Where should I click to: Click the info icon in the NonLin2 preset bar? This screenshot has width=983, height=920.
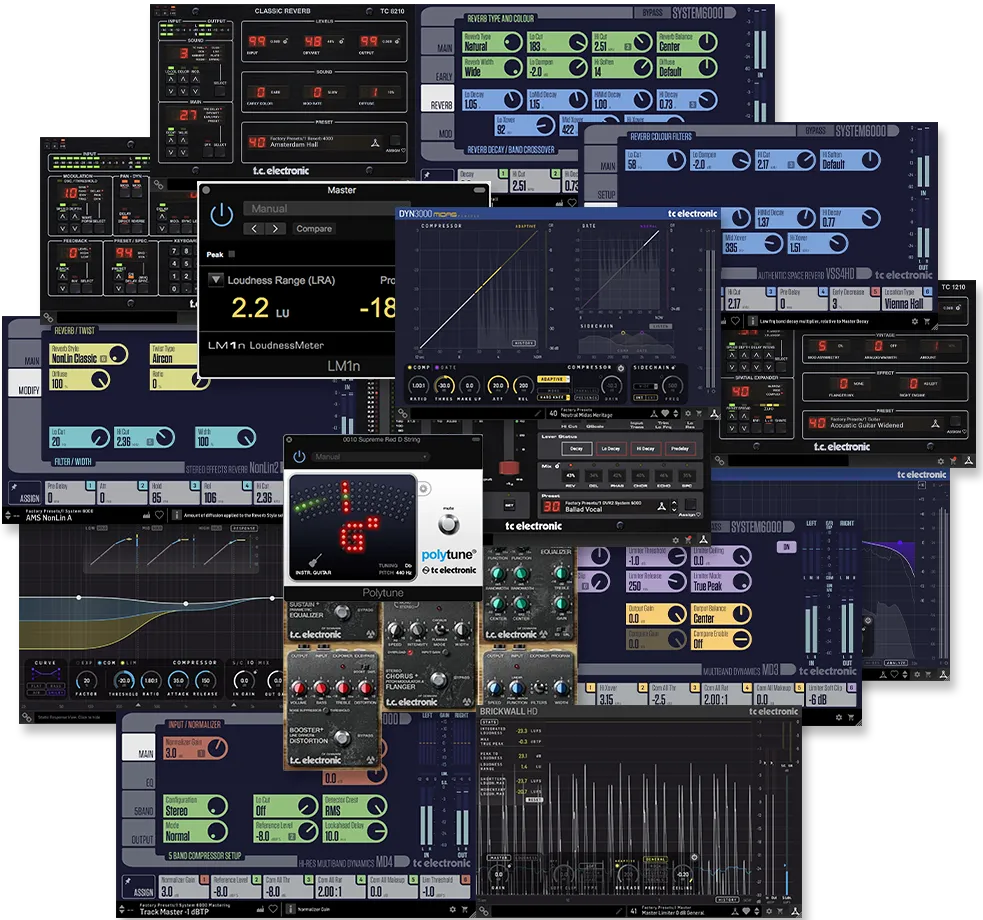(x=176, y=515)
